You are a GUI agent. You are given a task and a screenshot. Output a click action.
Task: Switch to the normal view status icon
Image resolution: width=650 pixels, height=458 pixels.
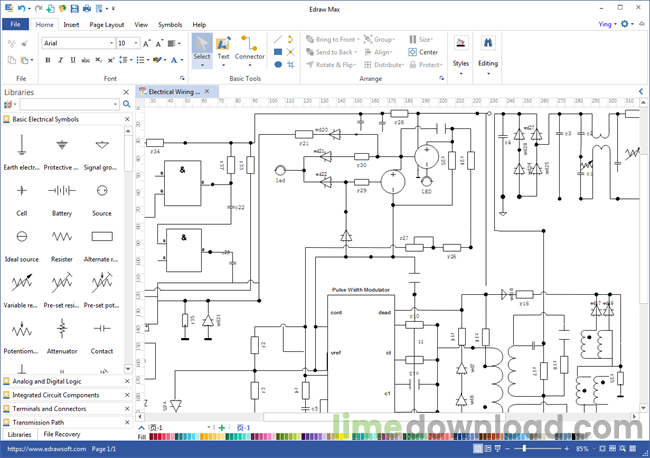click(x=478, y=448)
